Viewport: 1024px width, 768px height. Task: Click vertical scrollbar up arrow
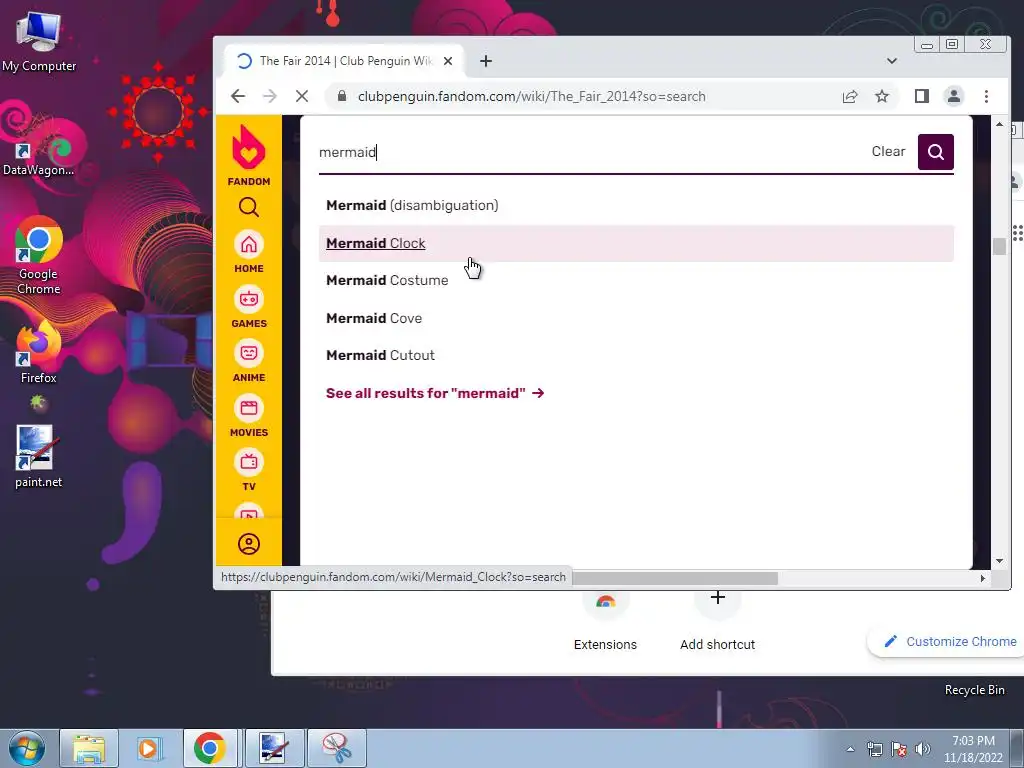(999, 123)
